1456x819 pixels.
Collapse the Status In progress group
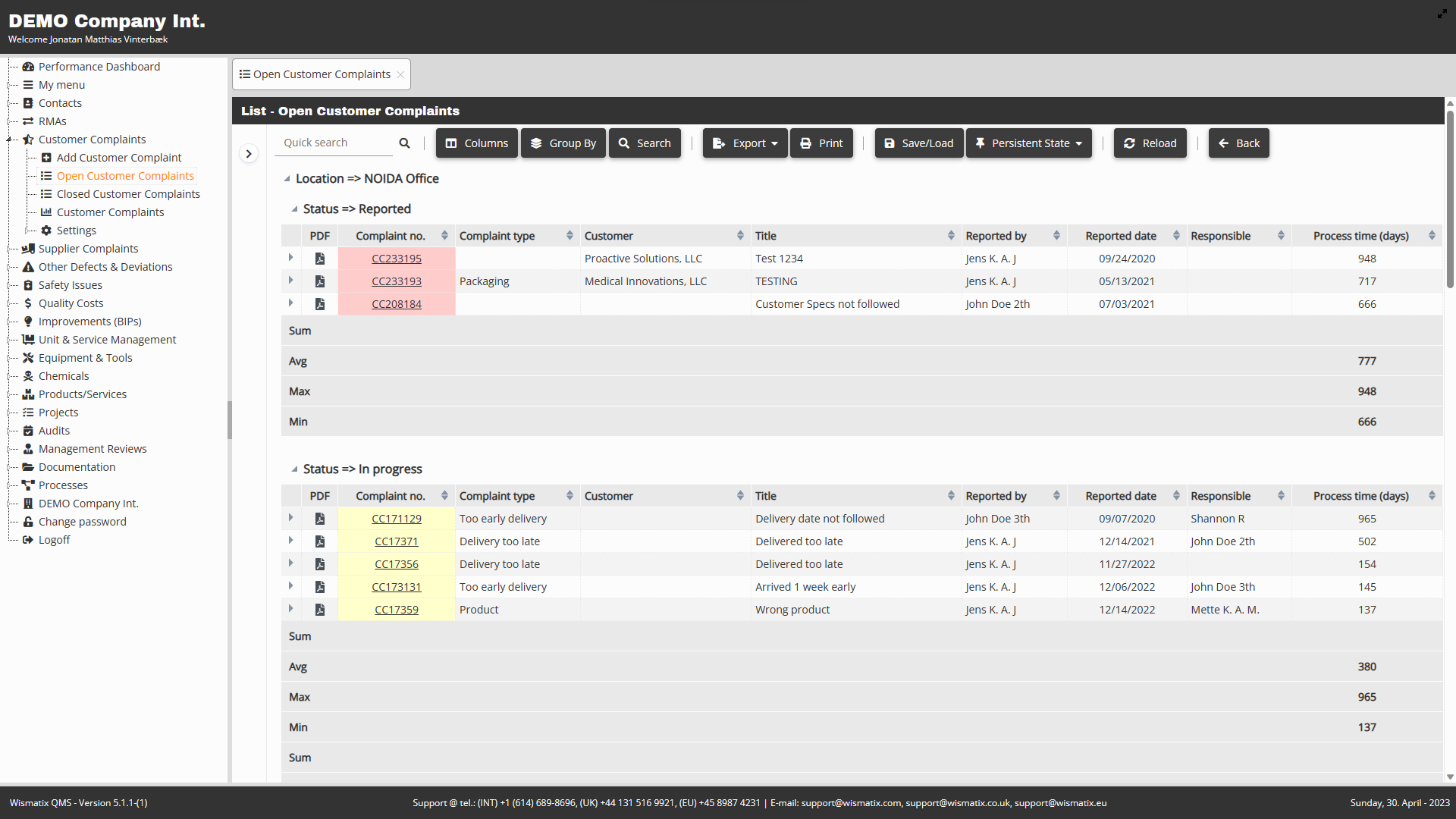[x=294, y=469]
